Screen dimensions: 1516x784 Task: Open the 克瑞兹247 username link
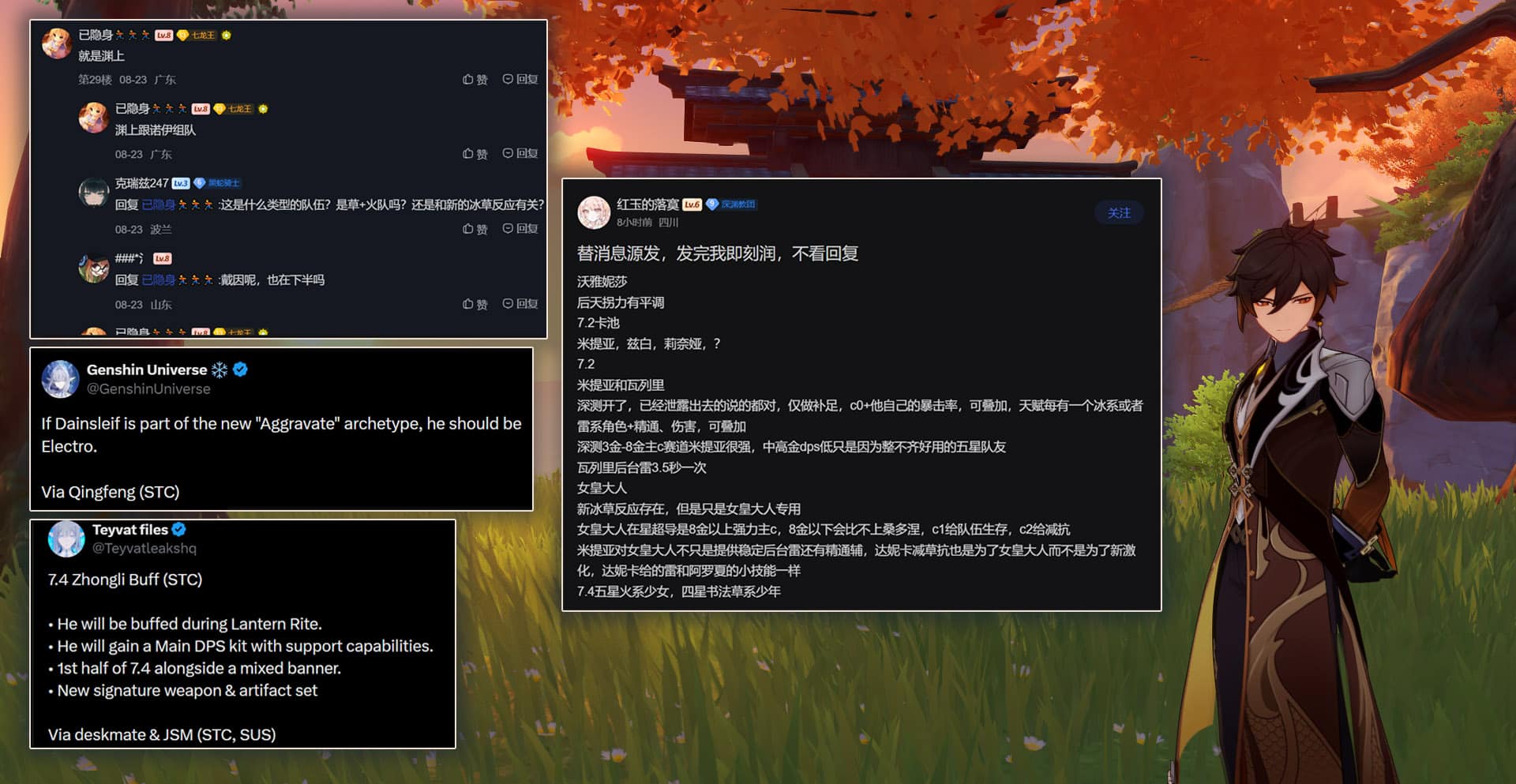pos(142,183)
